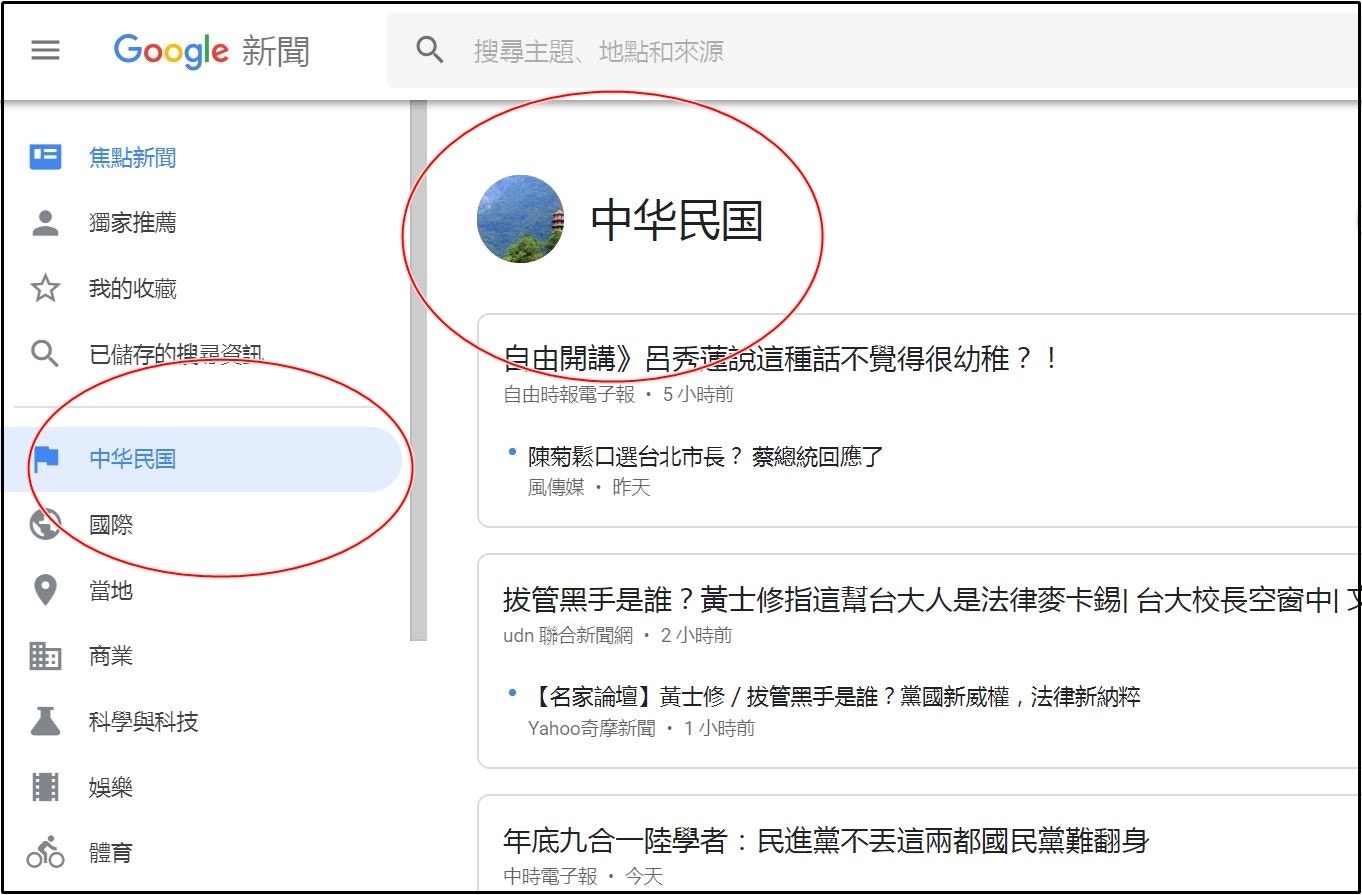Open 商業 business section
The height and width of the screenshot is (895, 1362).
point(111,657)
